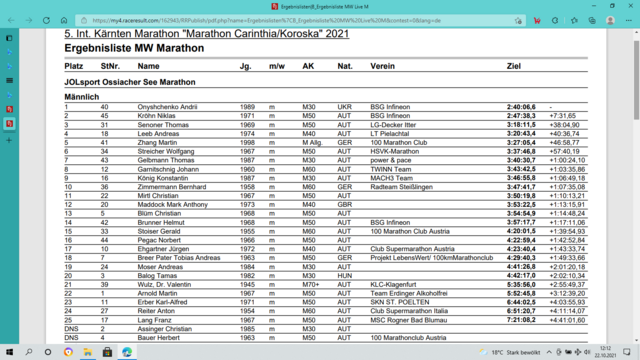This screenshot has width=640, height=360.
Task: Click the Ergebnisliste MW Marathon heading
Action: (134, 48)
